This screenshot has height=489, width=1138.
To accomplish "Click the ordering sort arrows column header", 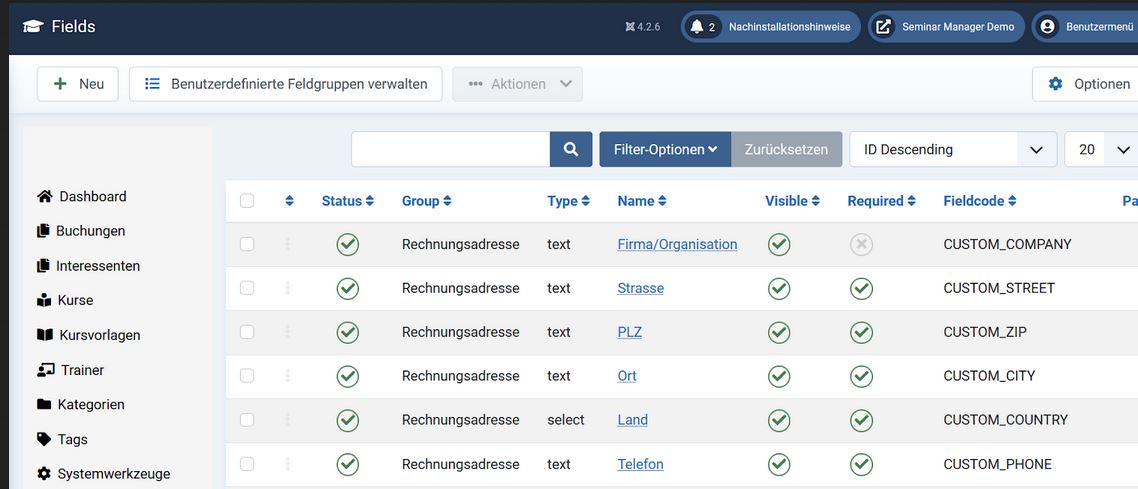I will click(x=289, y=201).
